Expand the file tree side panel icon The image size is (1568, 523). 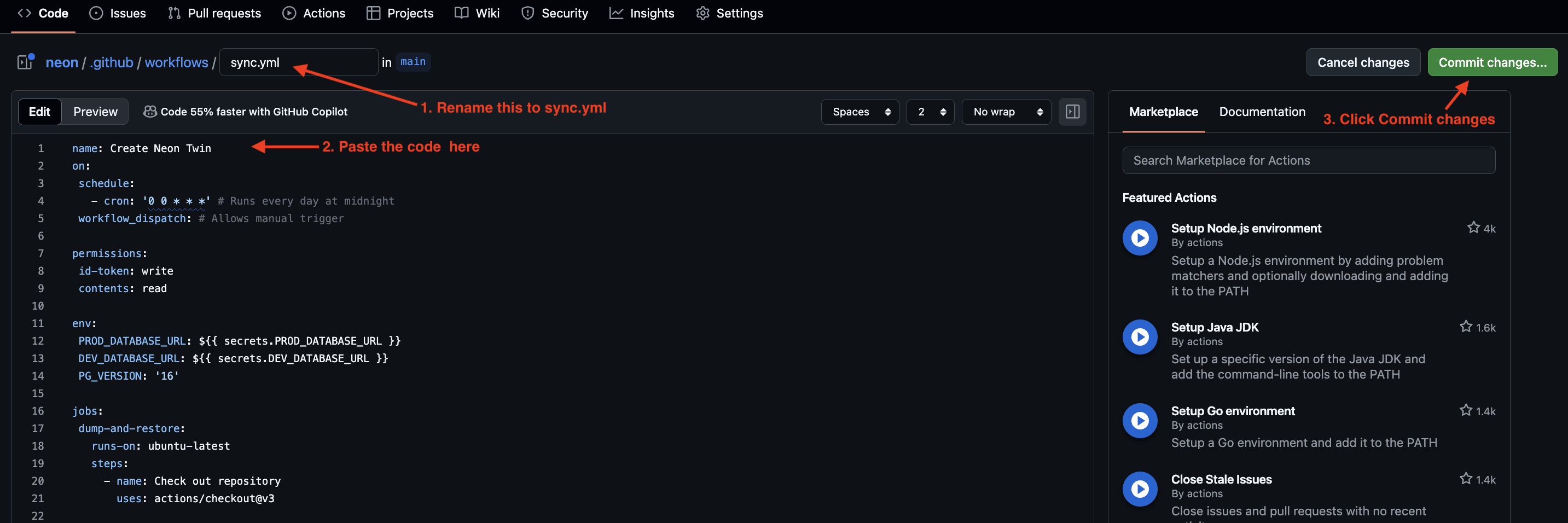(x=26, y=62)
